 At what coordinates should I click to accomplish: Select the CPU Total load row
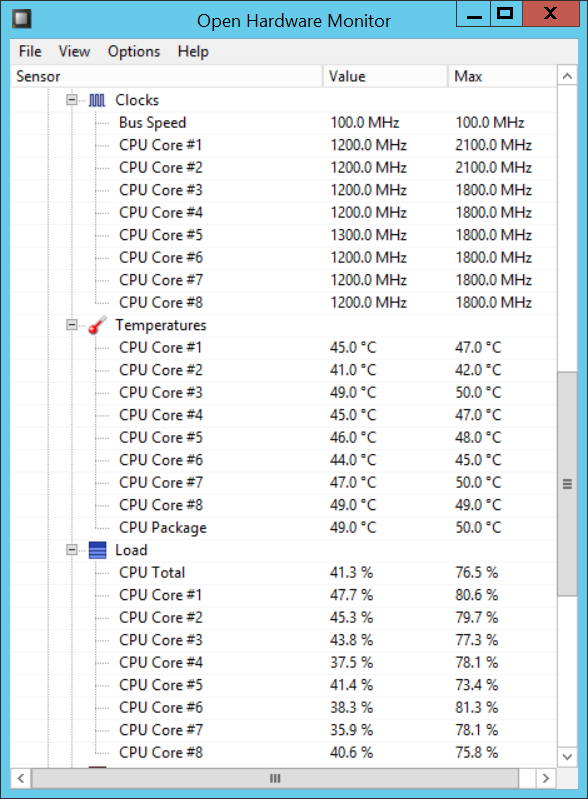[x=283, y=572]
